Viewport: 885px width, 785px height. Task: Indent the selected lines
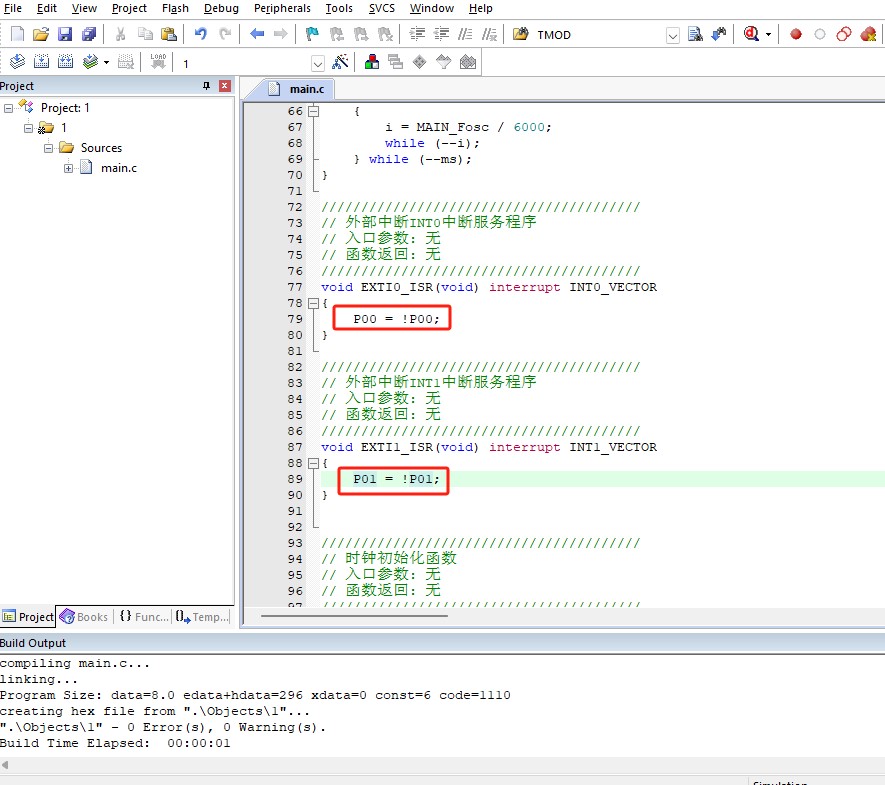coord(417,34)
